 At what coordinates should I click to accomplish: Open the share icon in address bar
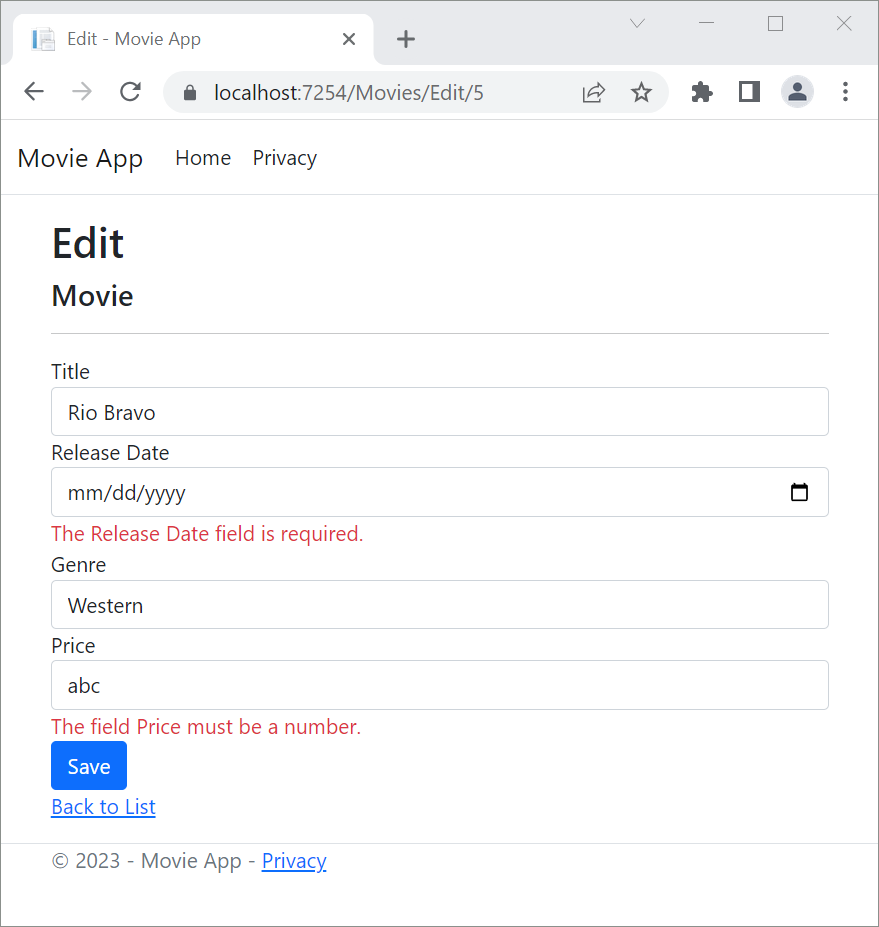pyautogui.click(x=593, y=91)
